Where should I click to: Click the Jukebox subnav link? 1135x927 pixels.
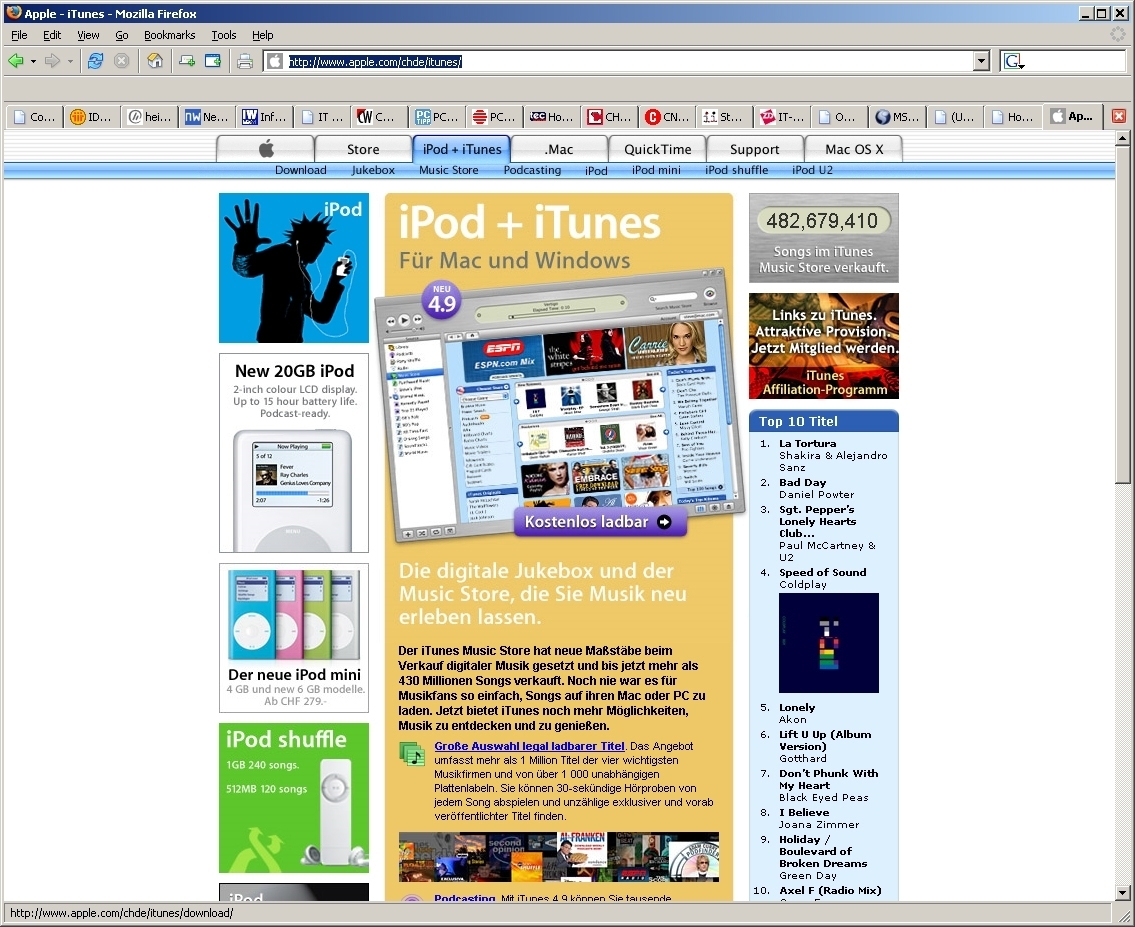click(373, 170)
